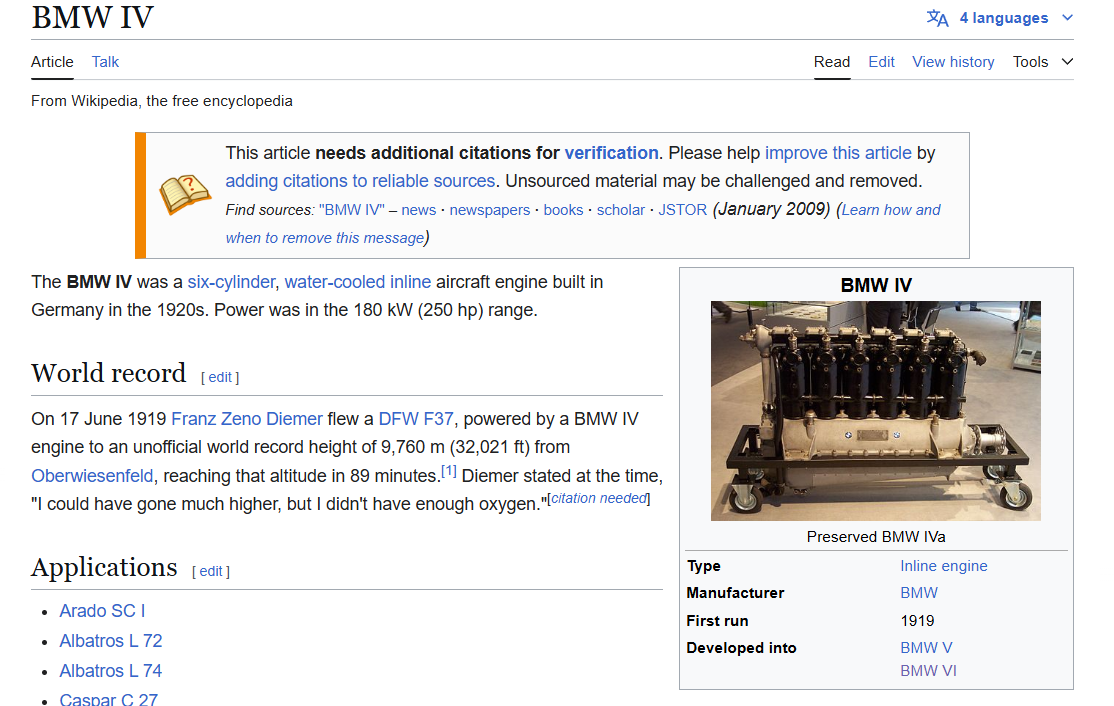Open BMW VI infobox link
1114x706 pixels.
928,670
